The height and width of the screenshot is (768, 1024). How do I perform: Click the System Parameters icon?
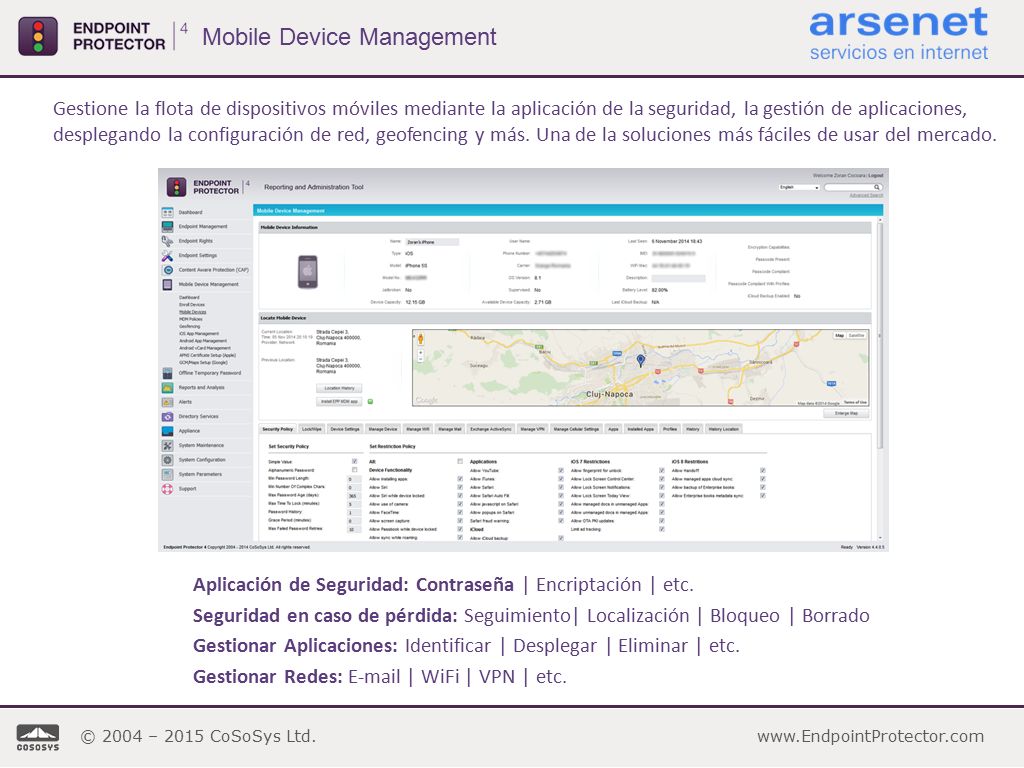coord(167,474)
